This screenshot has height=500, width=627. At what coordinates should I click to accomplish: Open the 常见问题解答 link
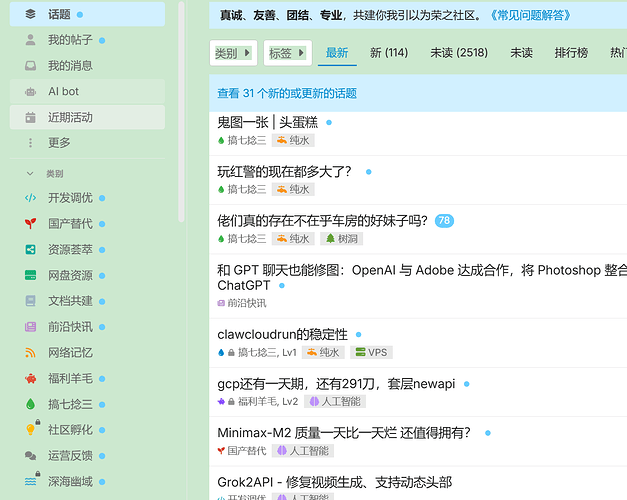530,16
